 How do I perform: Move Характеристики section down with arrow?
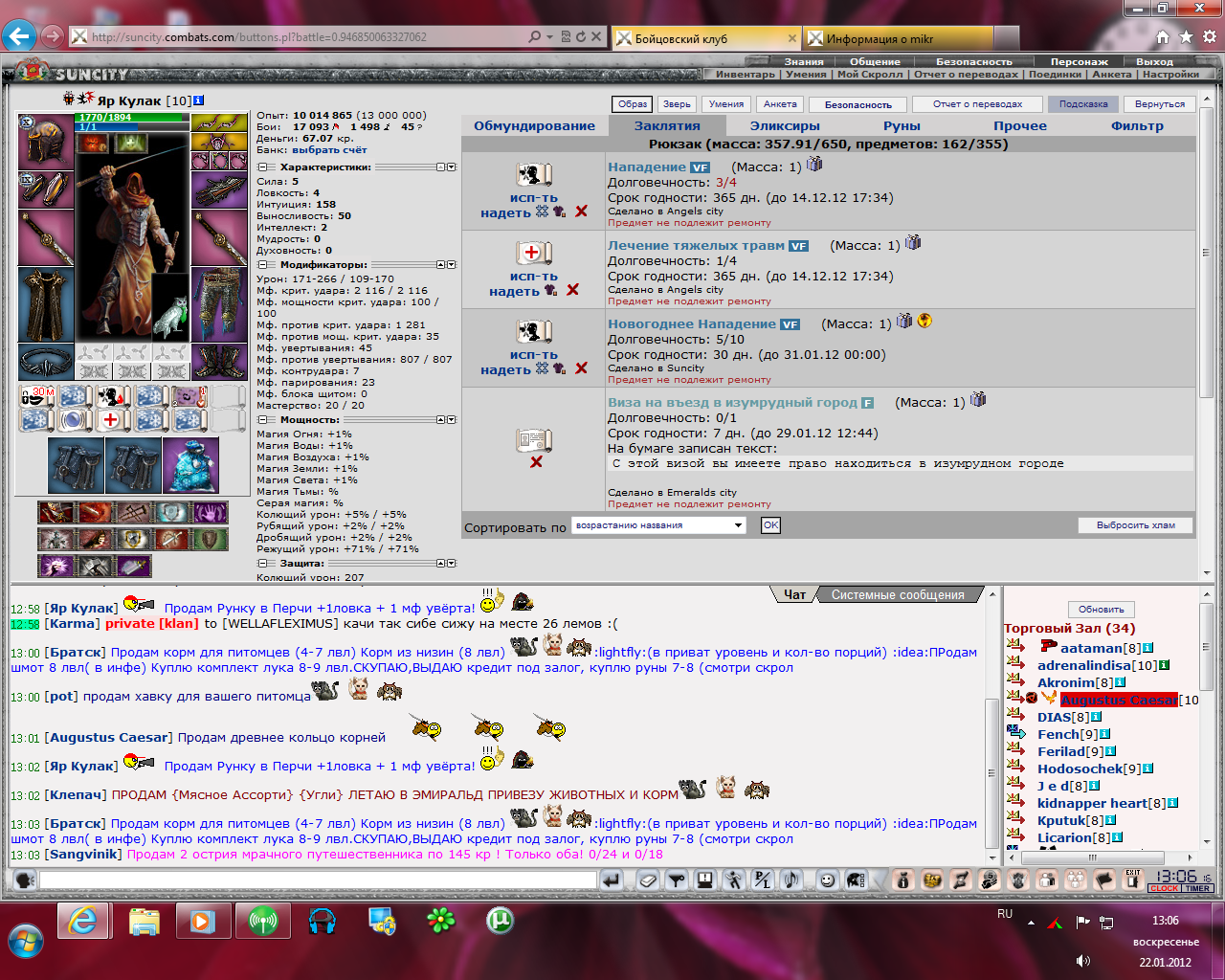coord(452,167)
